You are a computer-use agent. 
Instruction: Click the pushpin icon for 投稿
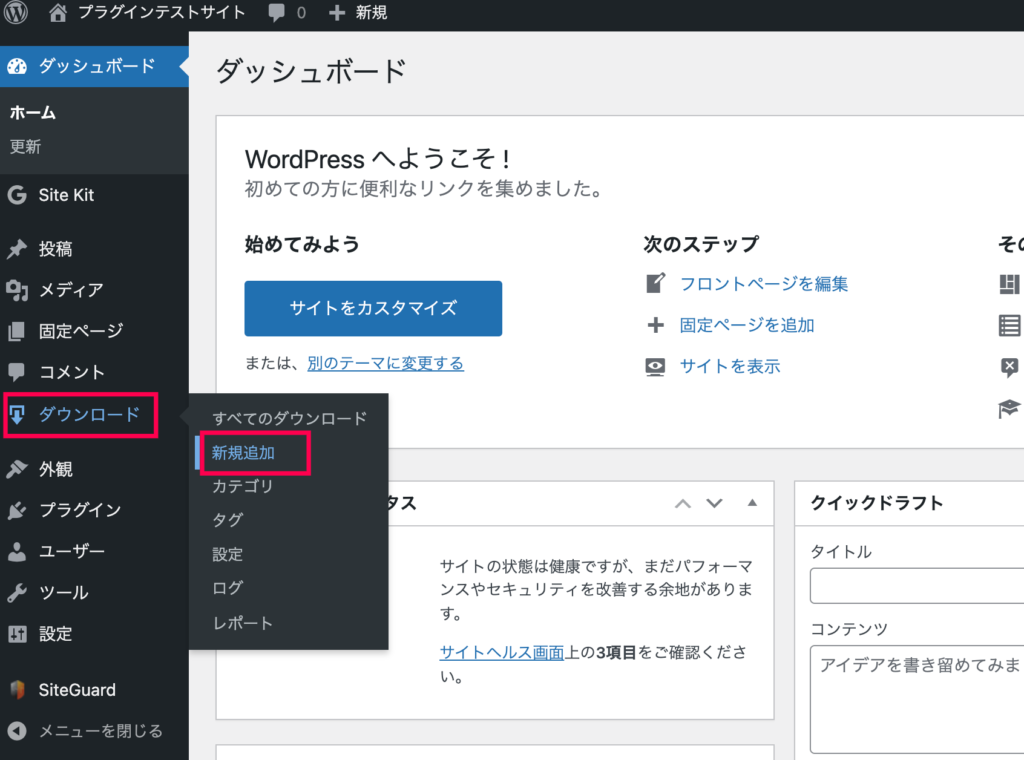(x=17, y=249)
